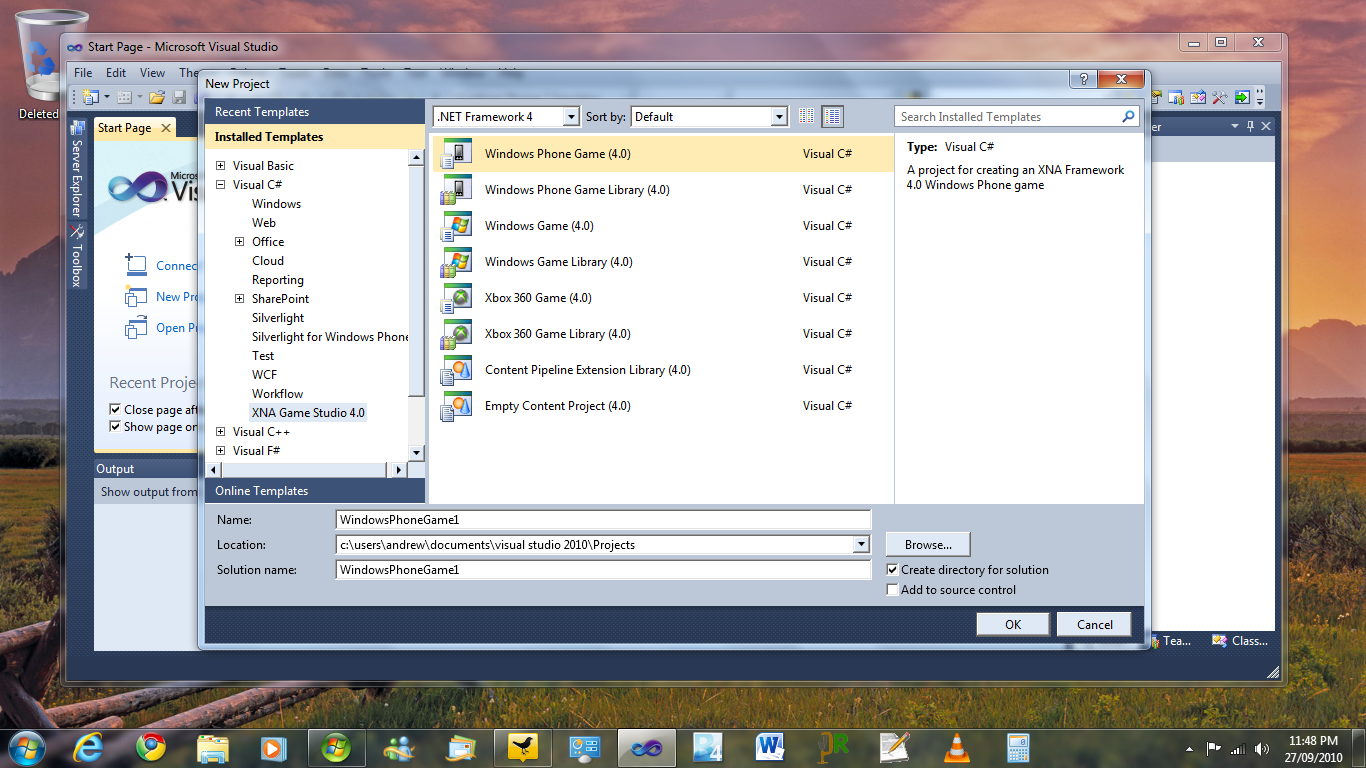Expand the Office tree node
The width and height of the screenshot is (1366, 768).
coord(240,242)
